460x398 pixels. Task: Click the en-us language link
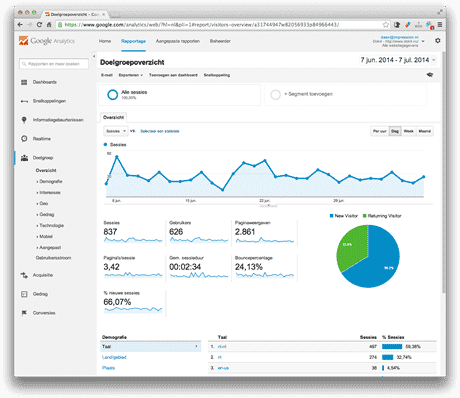coord(223,368)
